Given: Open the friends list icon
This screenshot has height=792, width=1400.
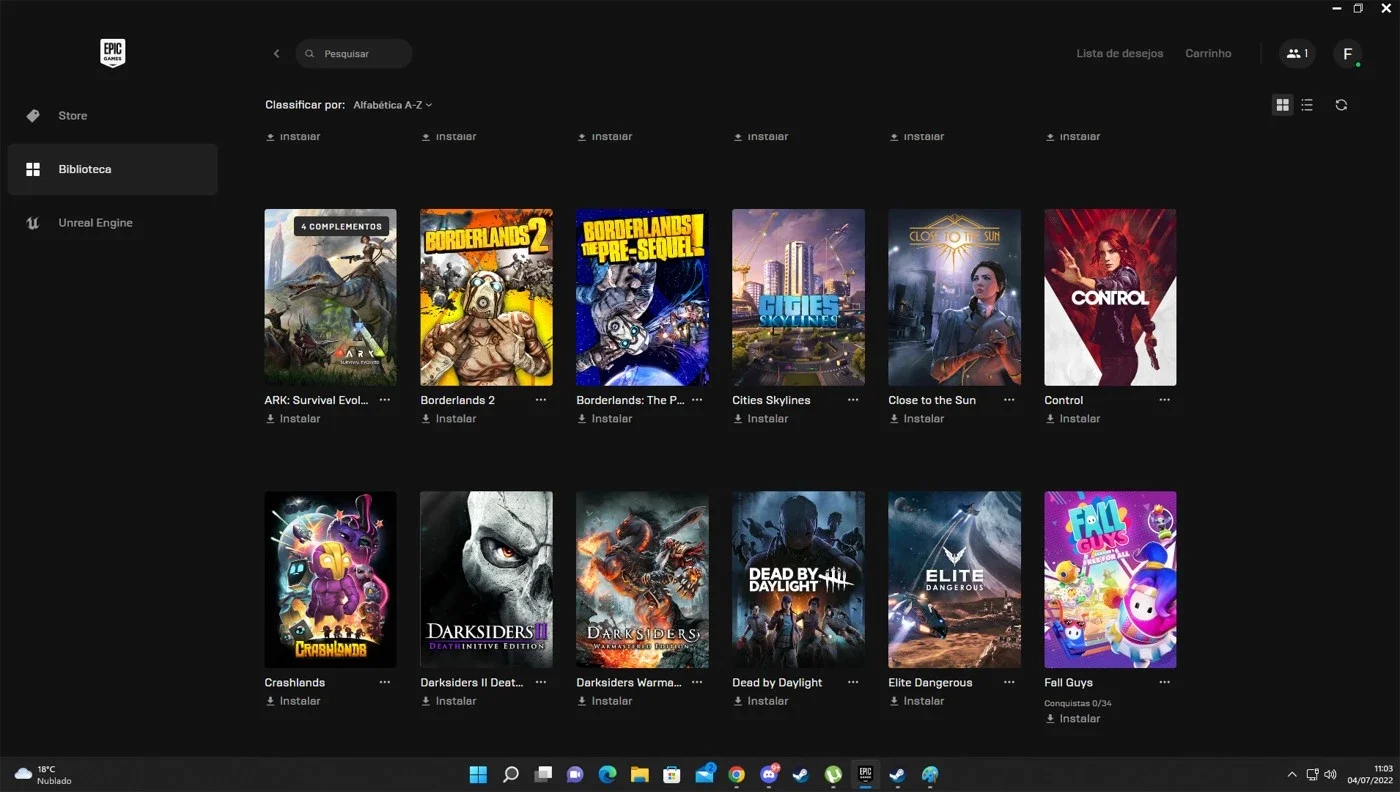Looking at the screenshot, I should (1297, 54).
